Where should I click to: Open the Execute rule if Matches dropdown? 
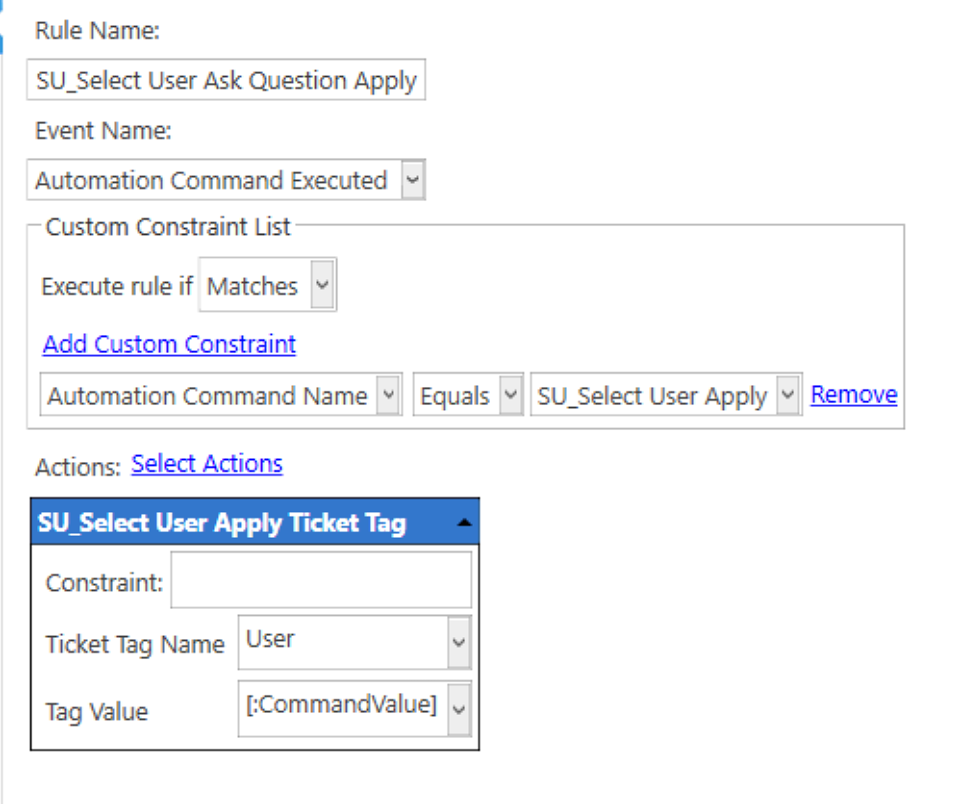(267, 285)
